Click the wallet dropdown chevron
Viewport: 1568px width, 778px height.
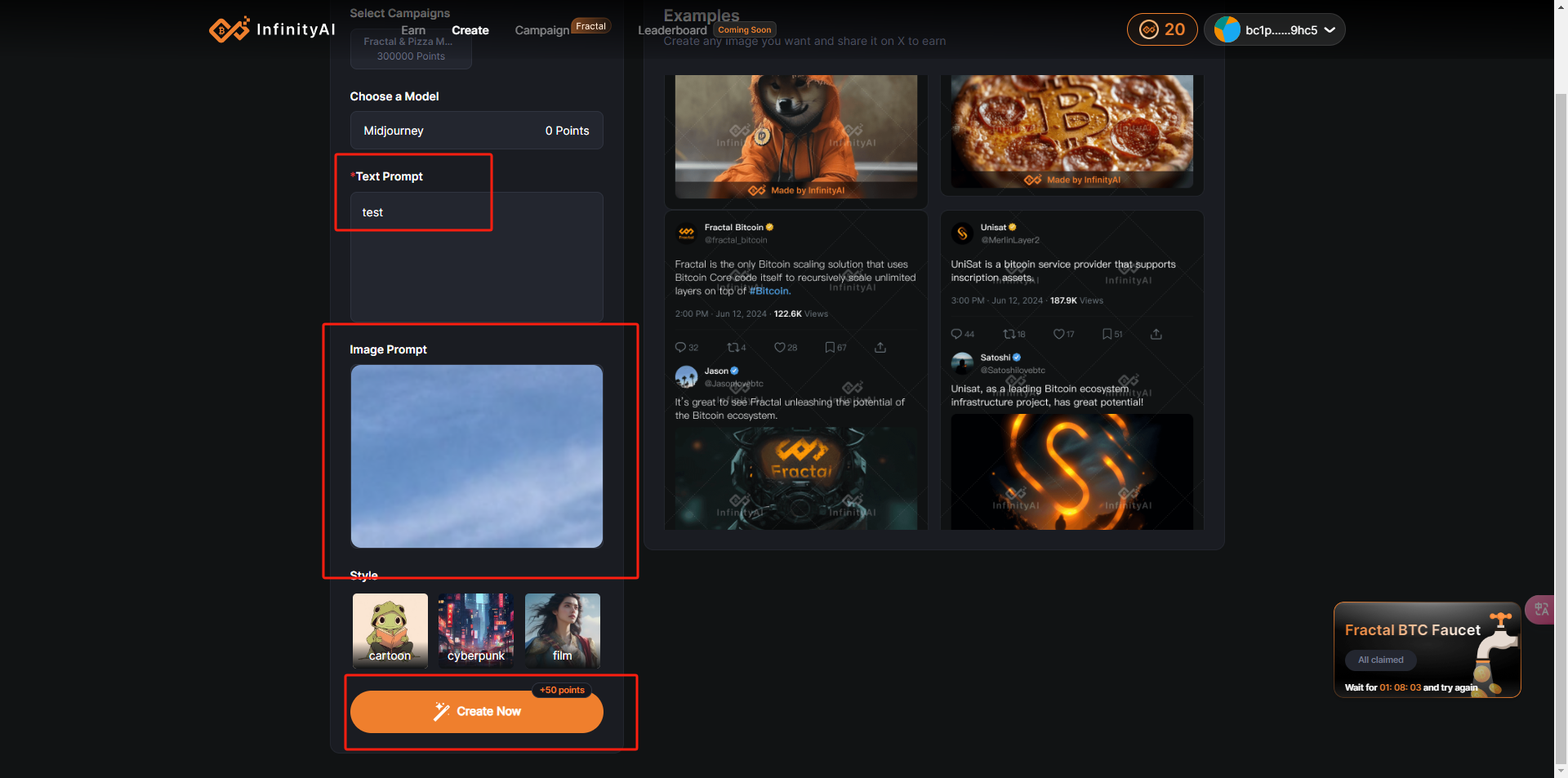coord(1330,30)
